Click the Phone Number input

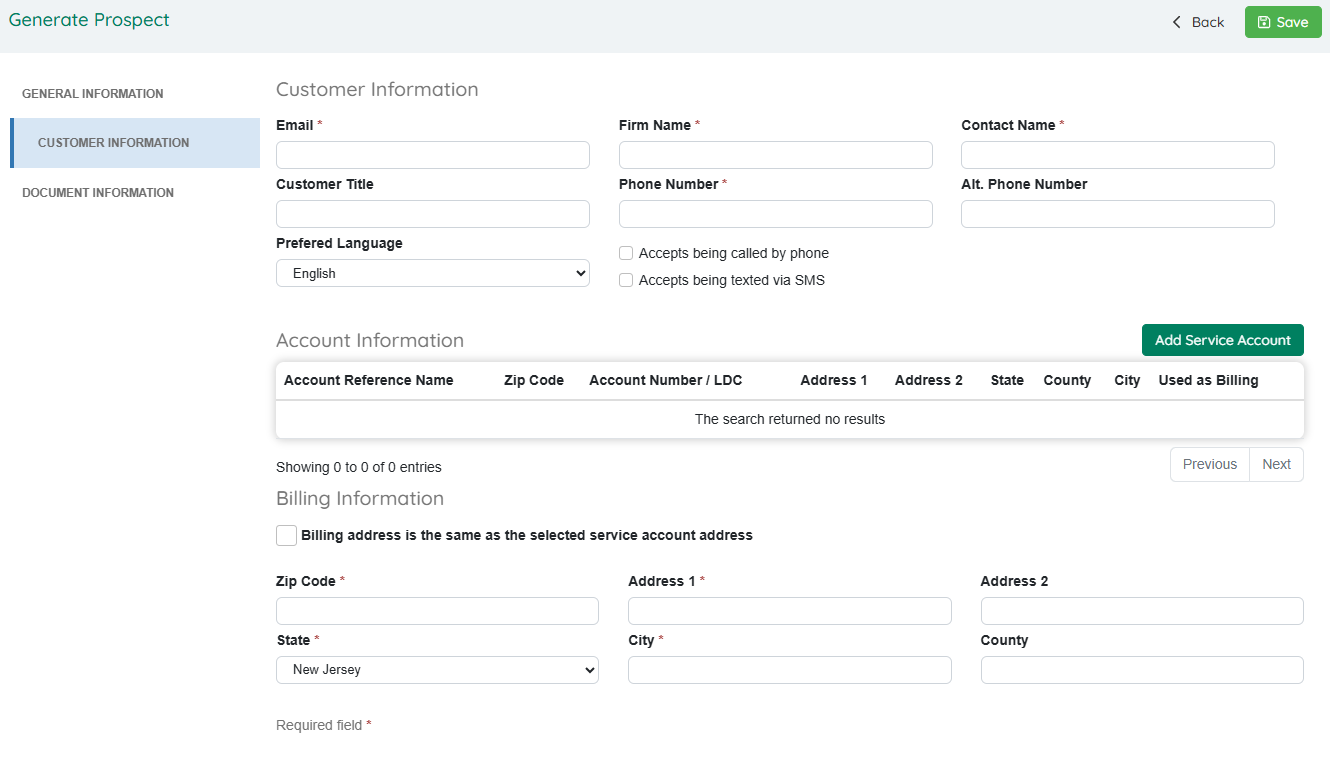[x=775, y=214]
